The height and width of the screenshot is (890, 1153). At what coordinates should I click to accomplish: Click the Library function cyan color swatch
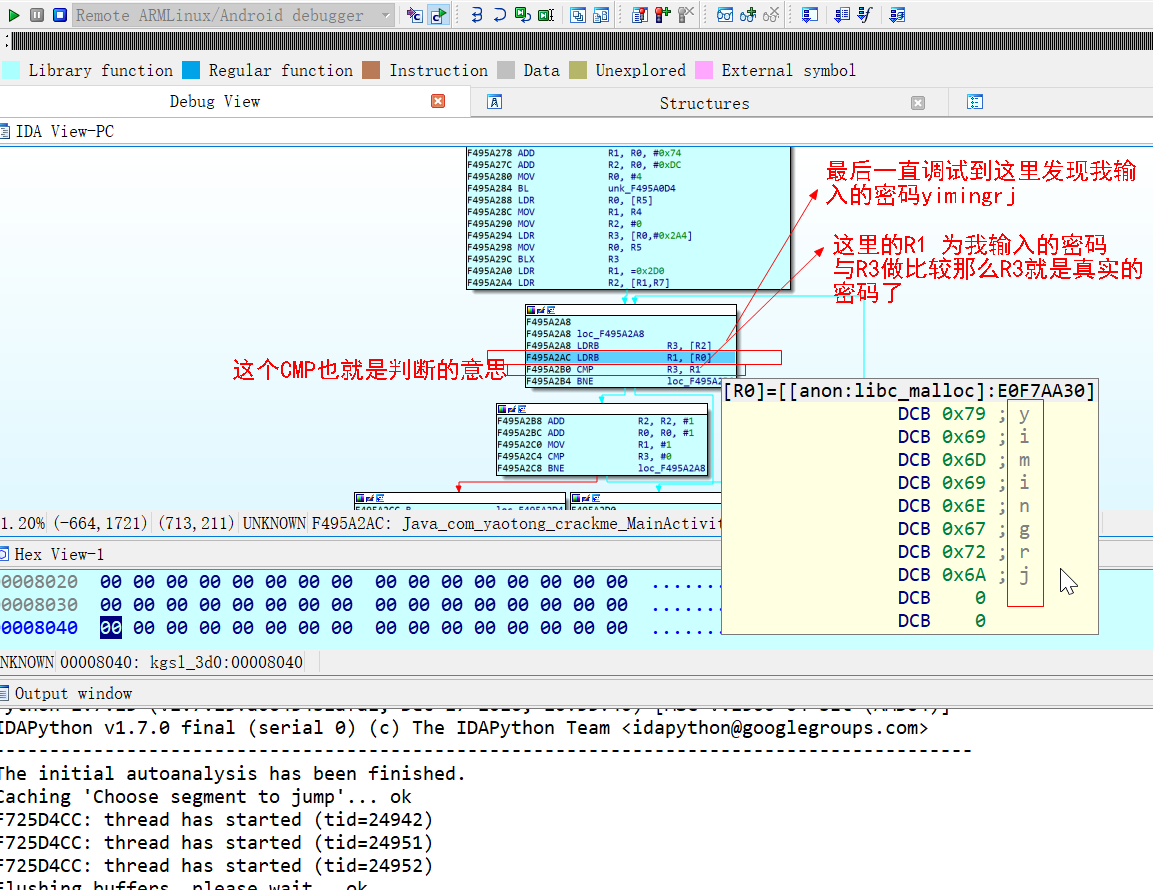click(11, 70)
